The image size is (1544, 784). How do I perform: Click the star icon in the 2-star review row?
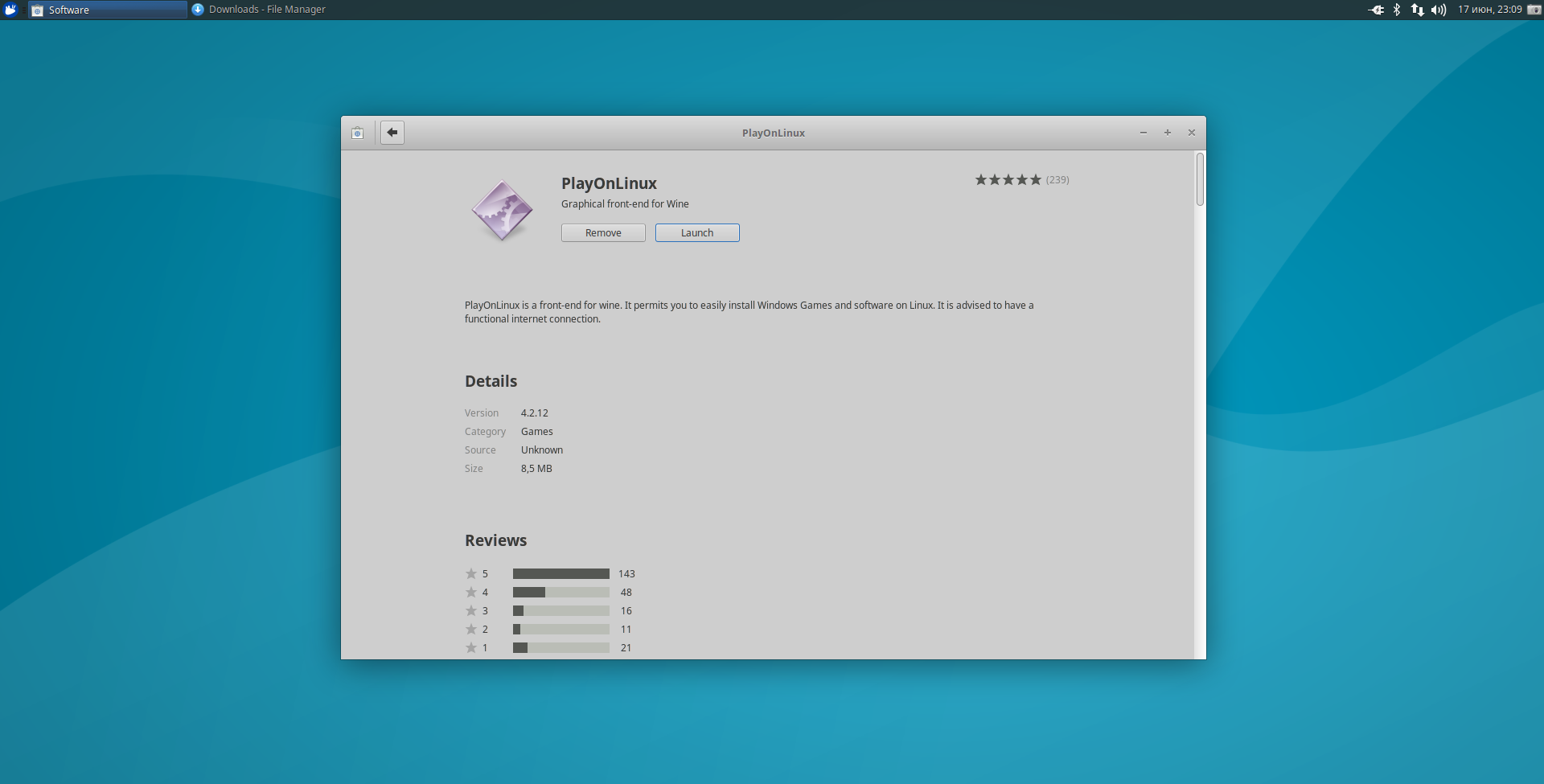pos(471,629)
